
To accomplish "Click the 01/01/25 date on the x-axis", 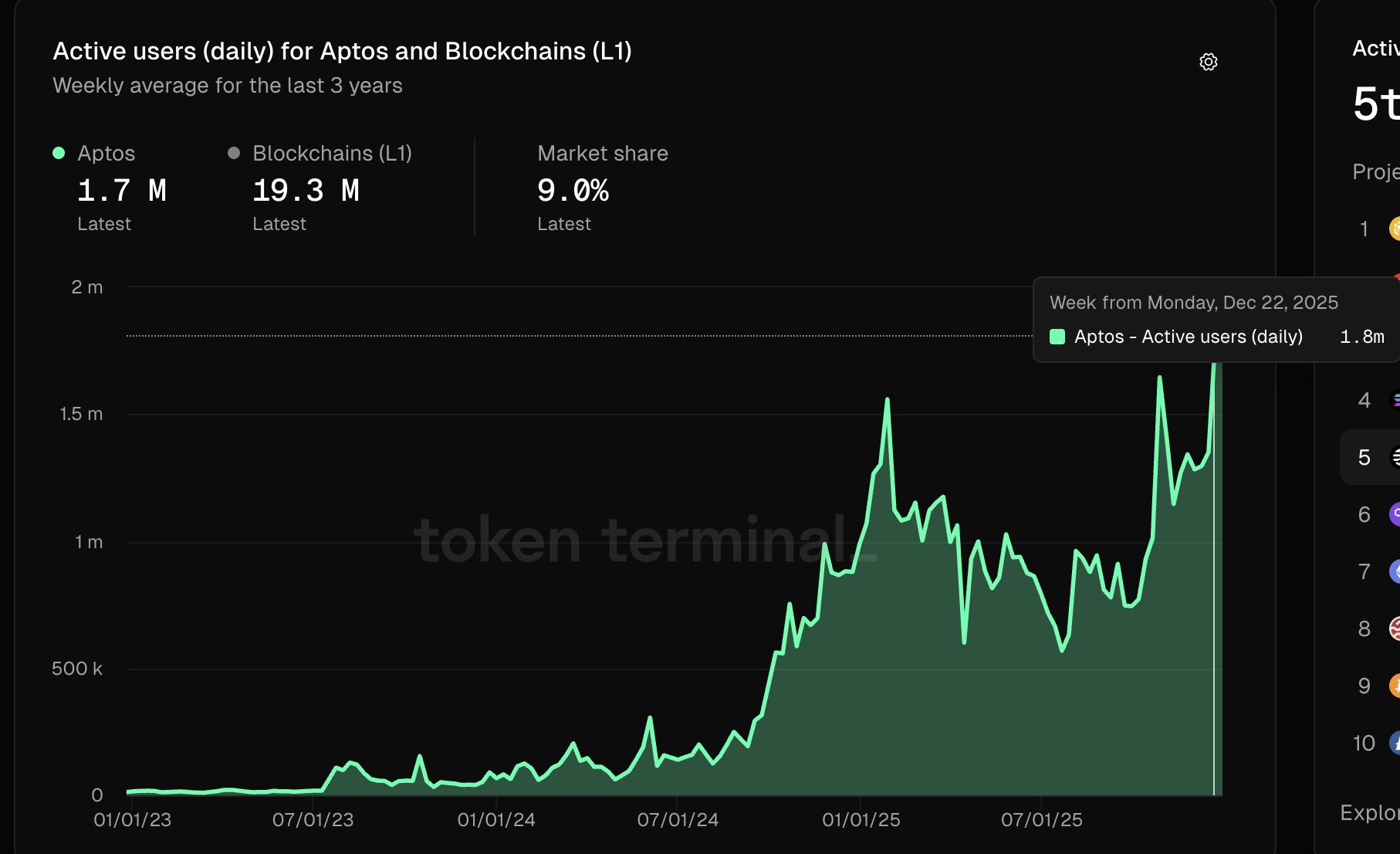I will pos(861,820).
